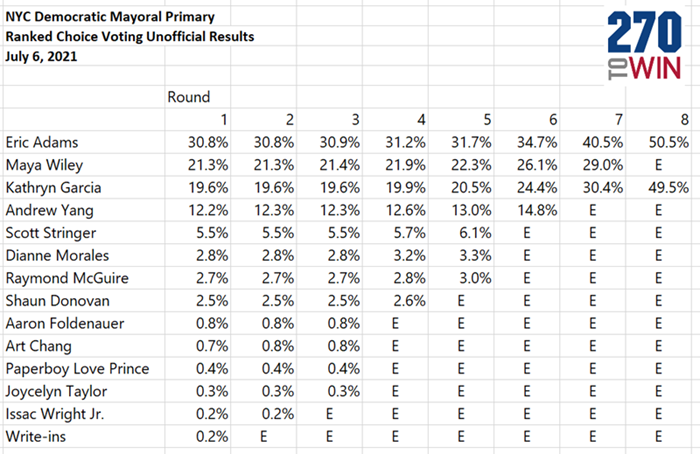Image resolution: width=700 pixels, height=454 pixels.
Task: Select the Write-ins row label
Action: pos(36,437)
